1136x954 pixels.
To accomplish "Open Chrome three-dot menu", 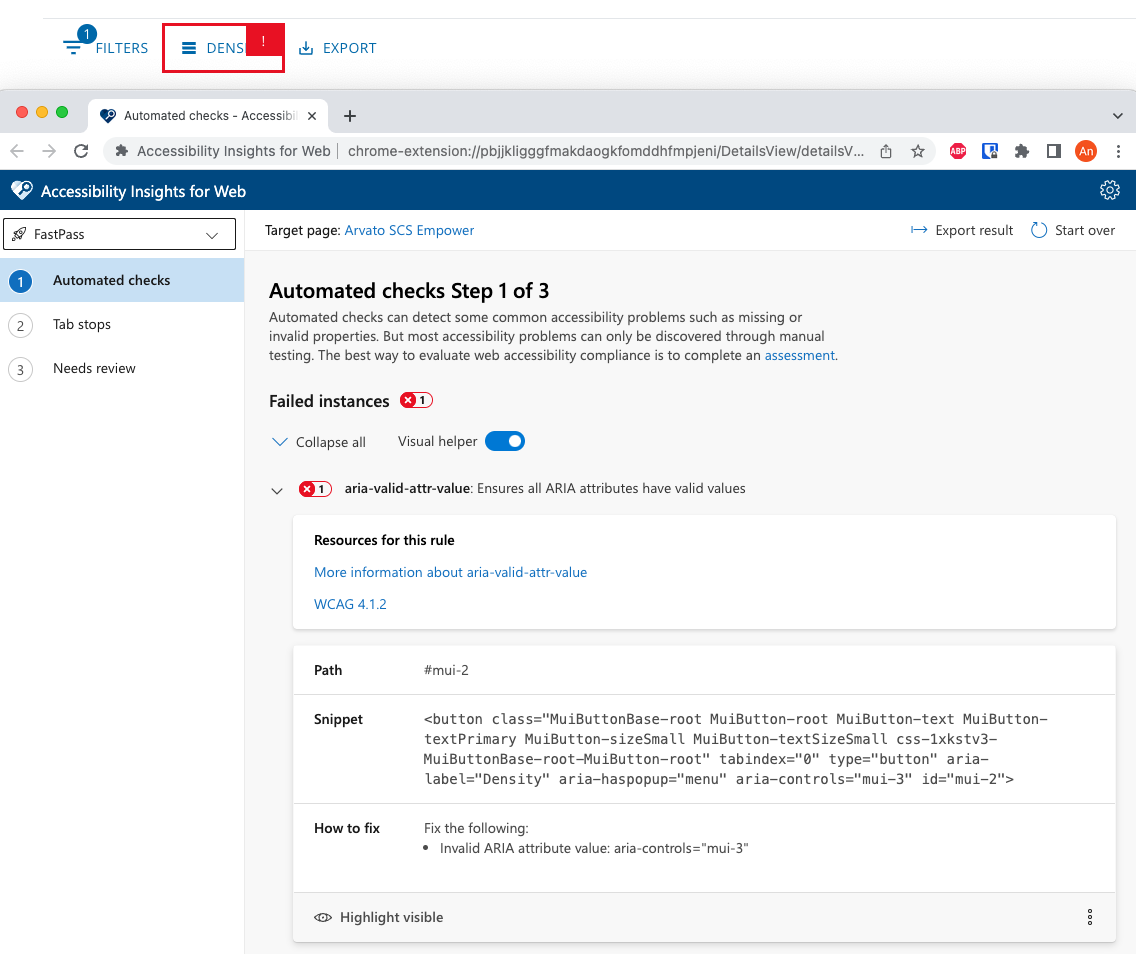I will pyautogui.click(x=1118, y=151).
